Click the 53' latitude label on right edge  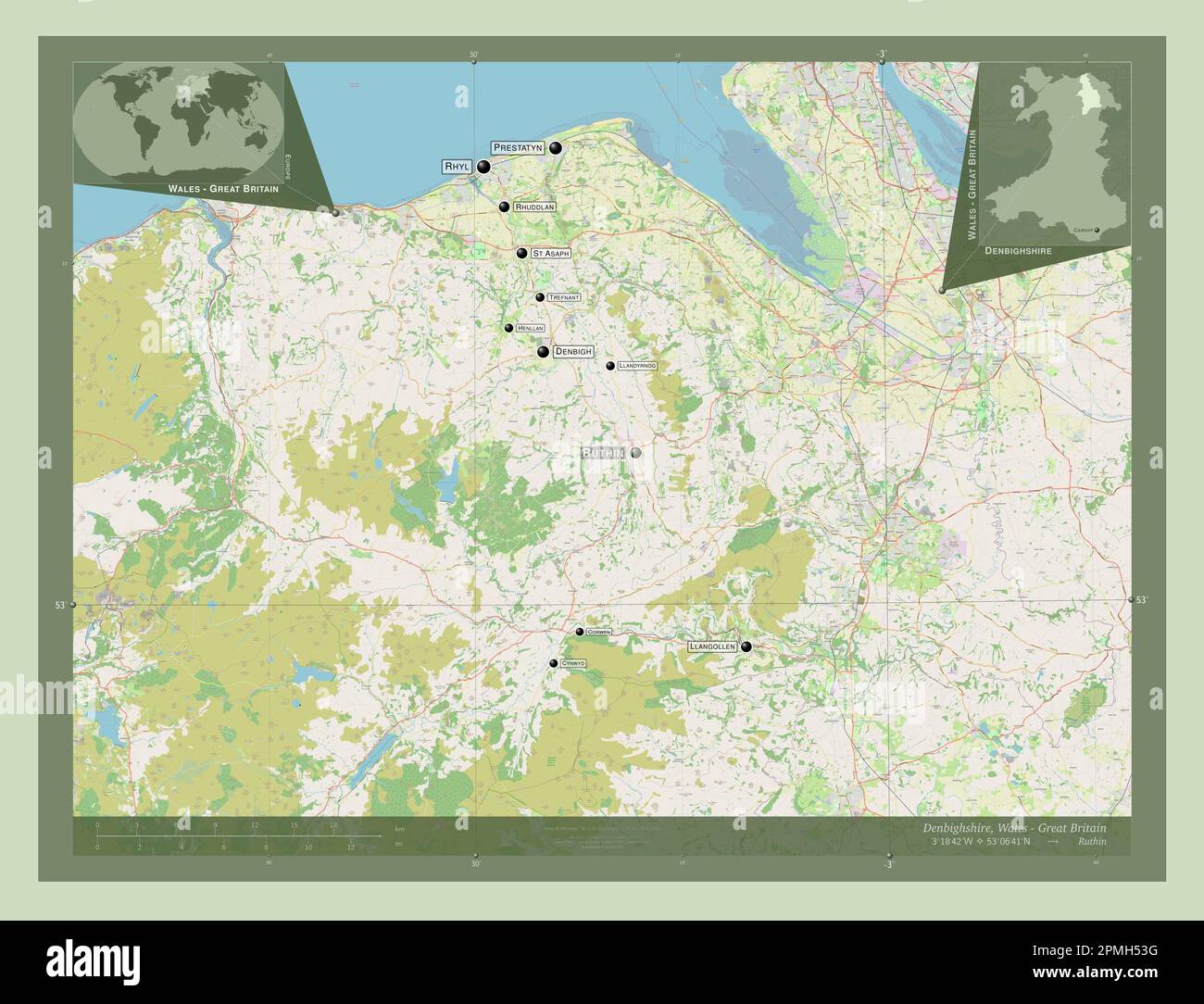tap(1142, 600)
